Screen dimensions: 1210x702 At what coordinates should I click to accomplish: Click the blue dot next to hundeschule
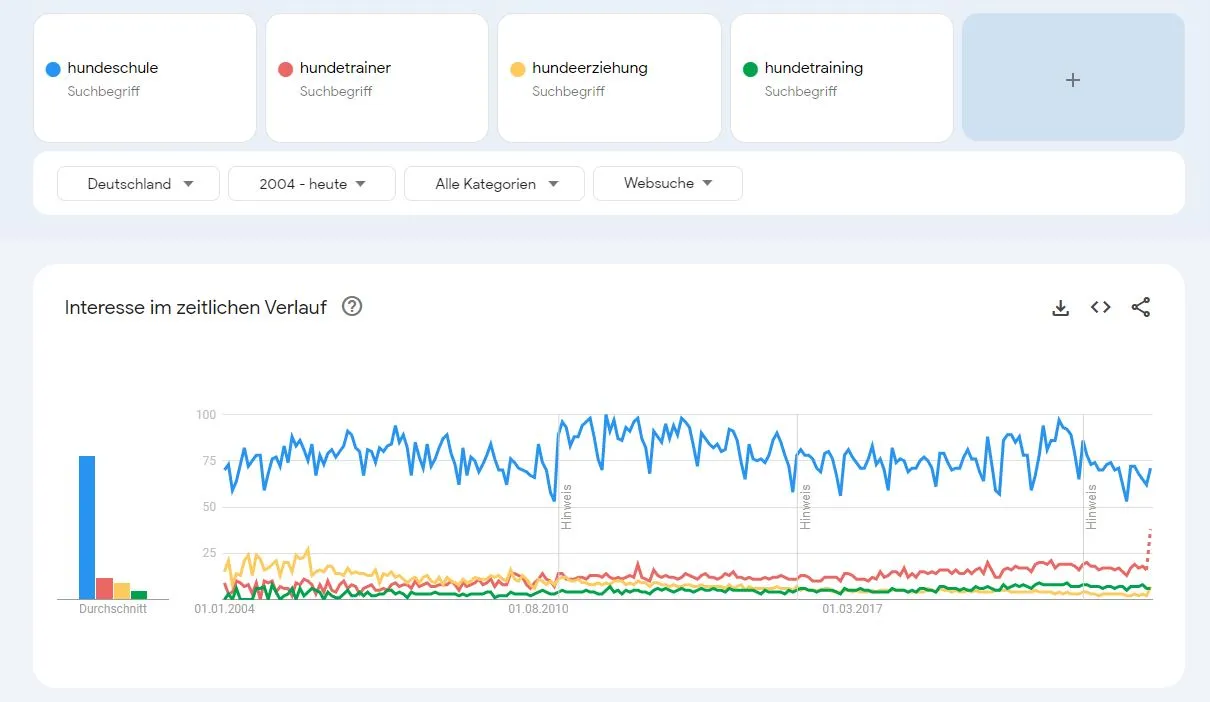(x=53, y=69)
